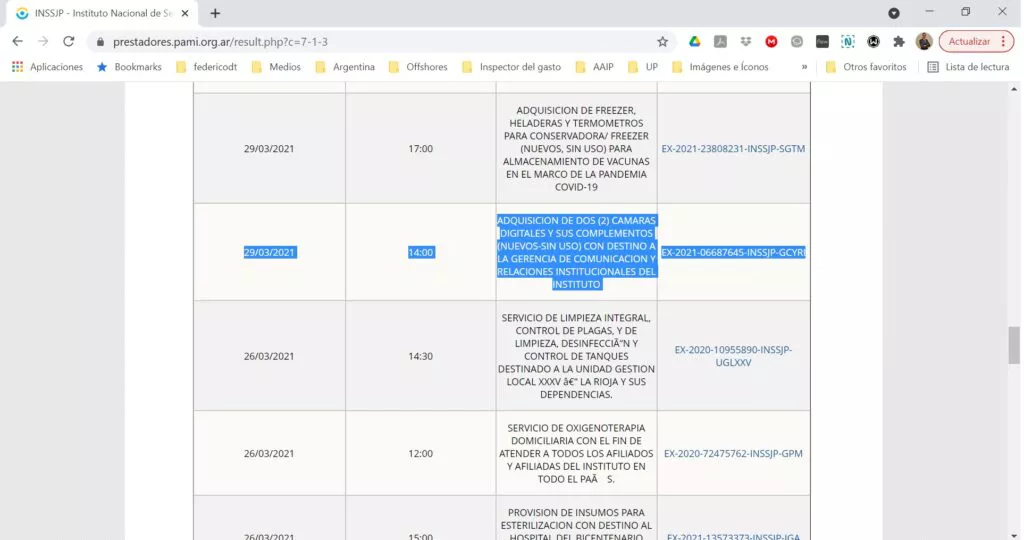Open the Dropbox extension
This screenshot has height=540, width=1024.
(x=746, y=41)
